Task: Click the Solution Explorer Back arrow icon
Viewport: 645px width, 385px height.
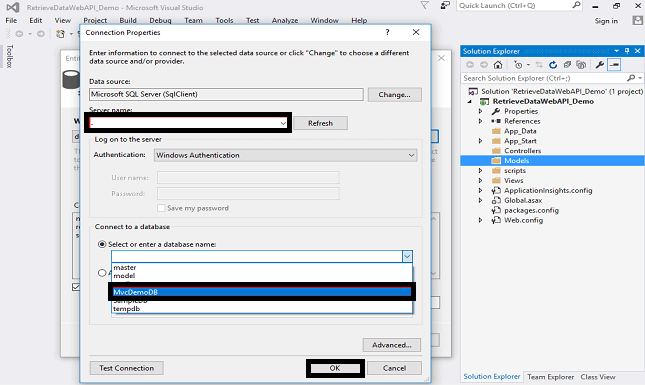Action: pos(470,65)
